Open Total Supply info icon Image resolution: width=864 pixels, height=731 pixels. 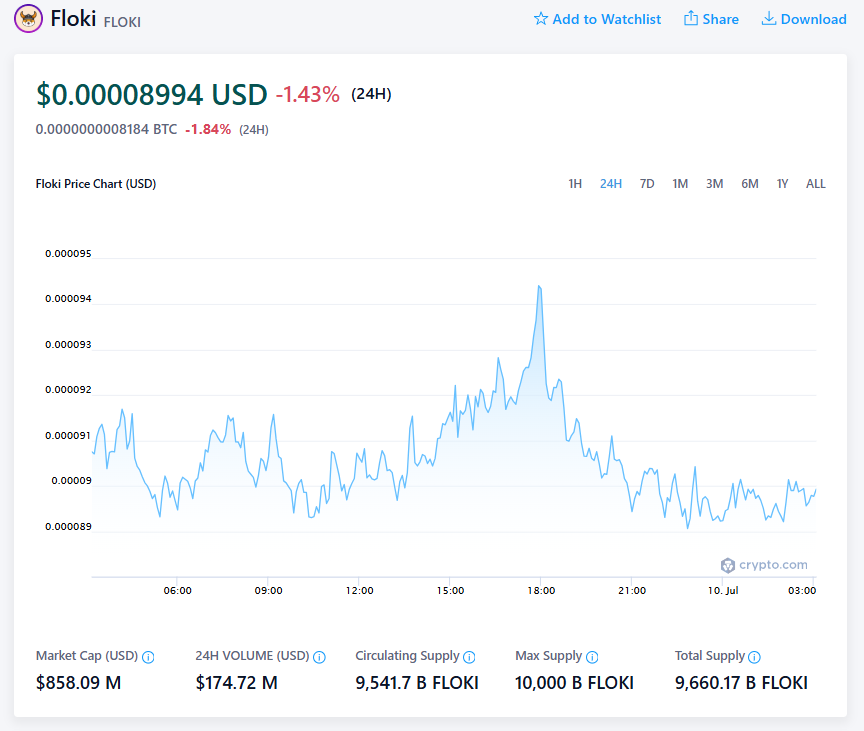[x=754, y=657]
